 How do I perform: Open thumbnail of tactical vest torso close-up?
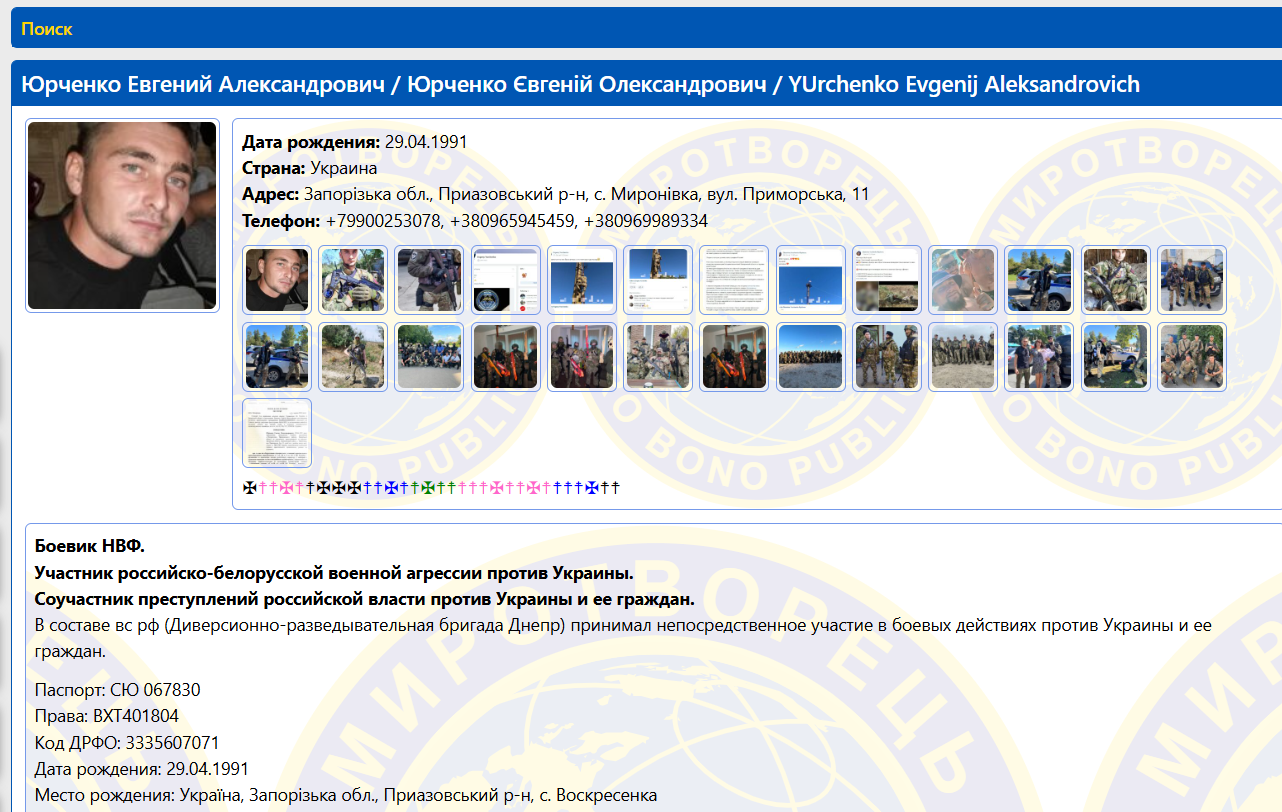point(429,280)
